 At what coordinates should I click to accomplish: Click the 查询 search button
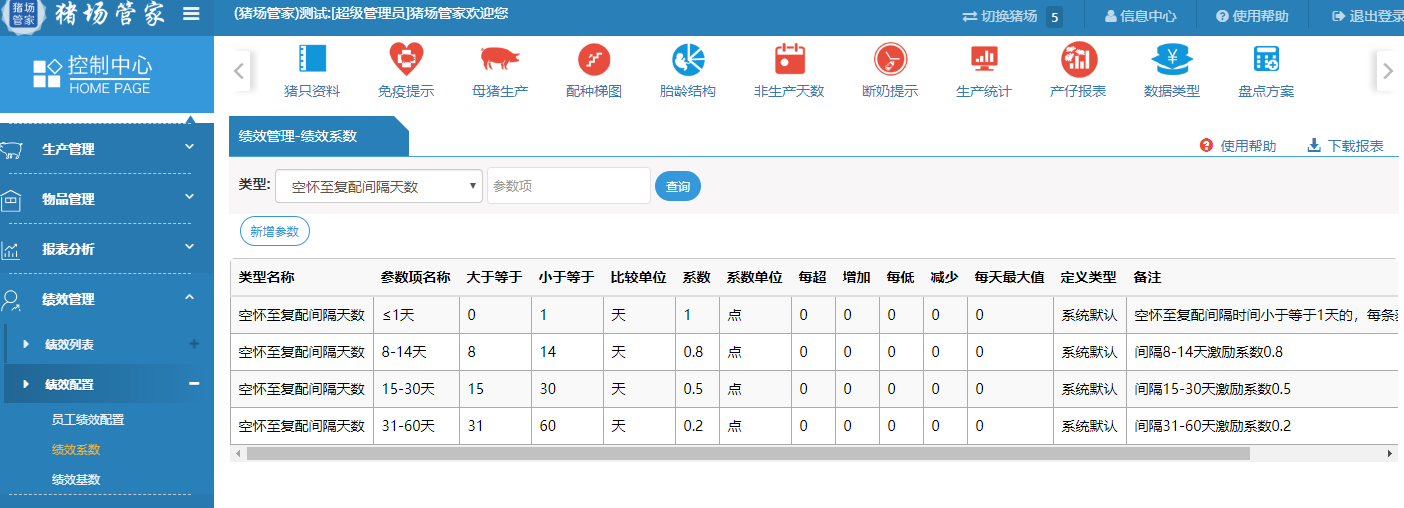[x=678, y=187]
